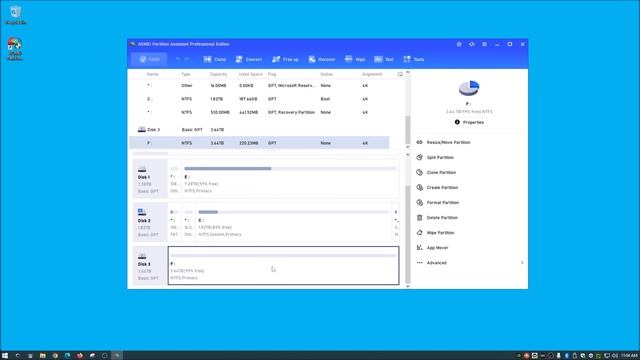Click the disk map vertical scrollbar
Image resolution: width=640 pixels, height=360 pixels.
[407, 234]
